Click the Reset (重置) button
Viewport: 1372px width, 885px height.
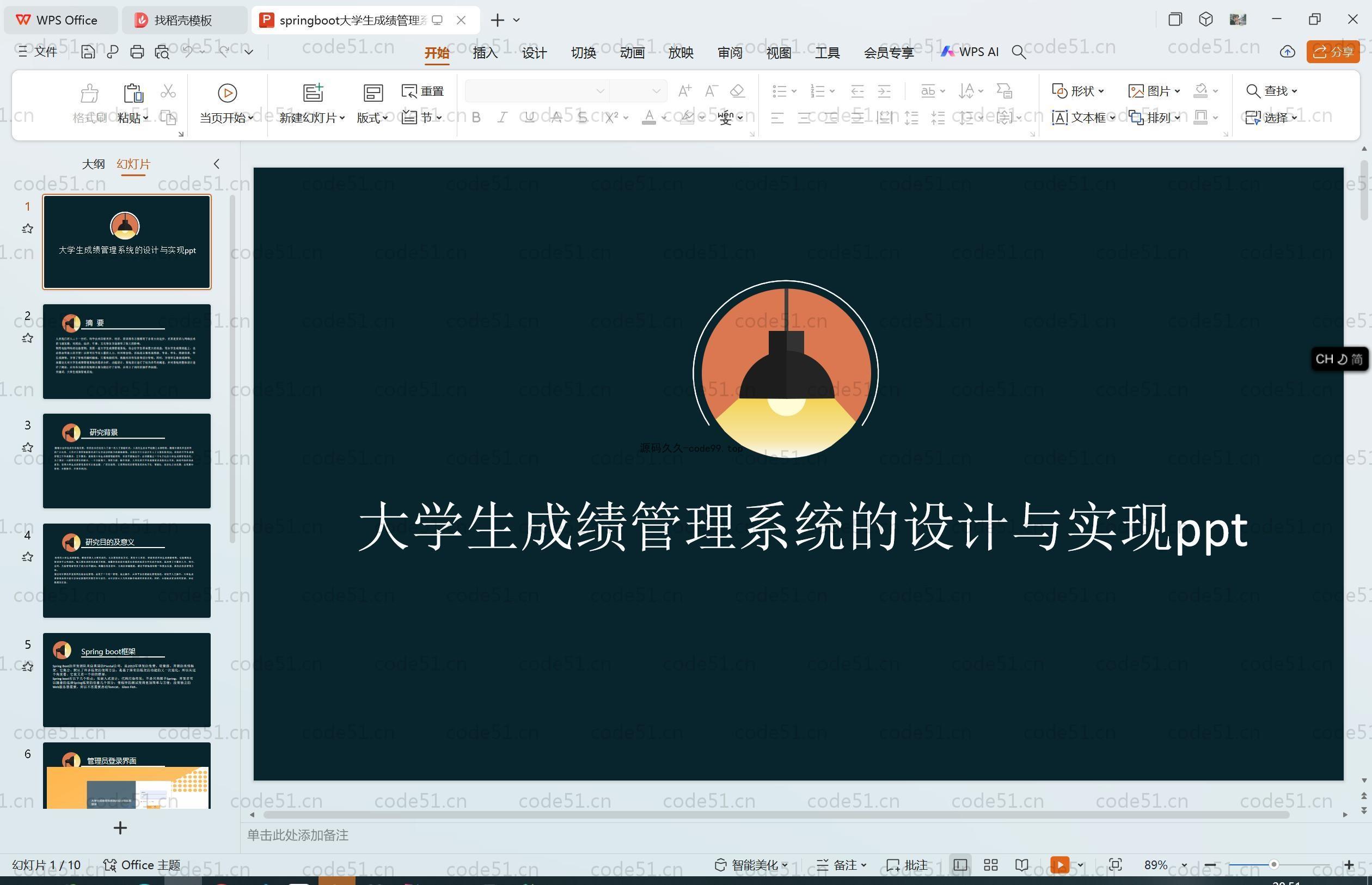point(423,91)
